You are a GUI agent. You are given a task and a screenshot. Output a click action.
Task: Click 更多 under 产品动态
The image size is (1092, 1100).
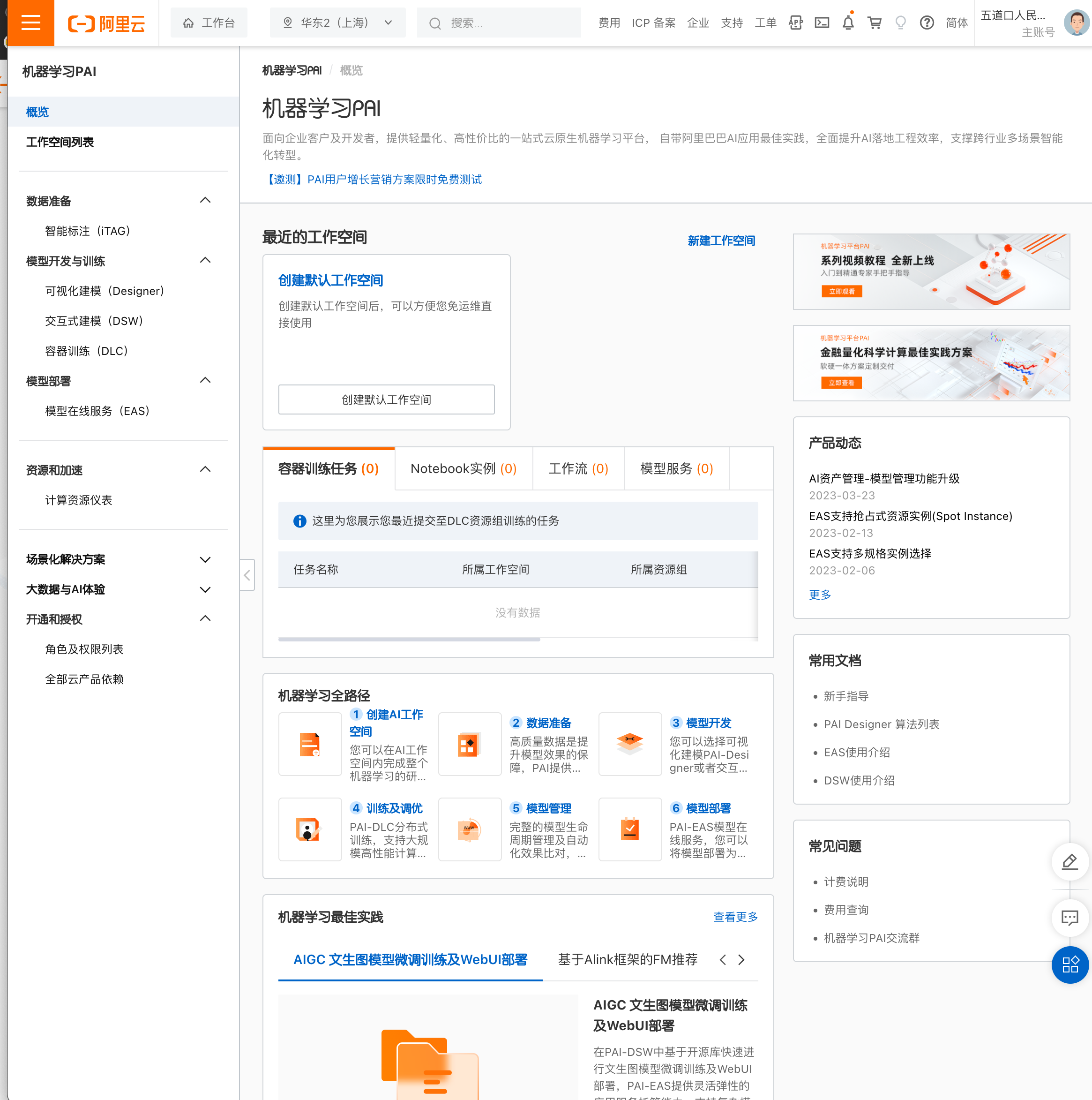coord(820,595)
